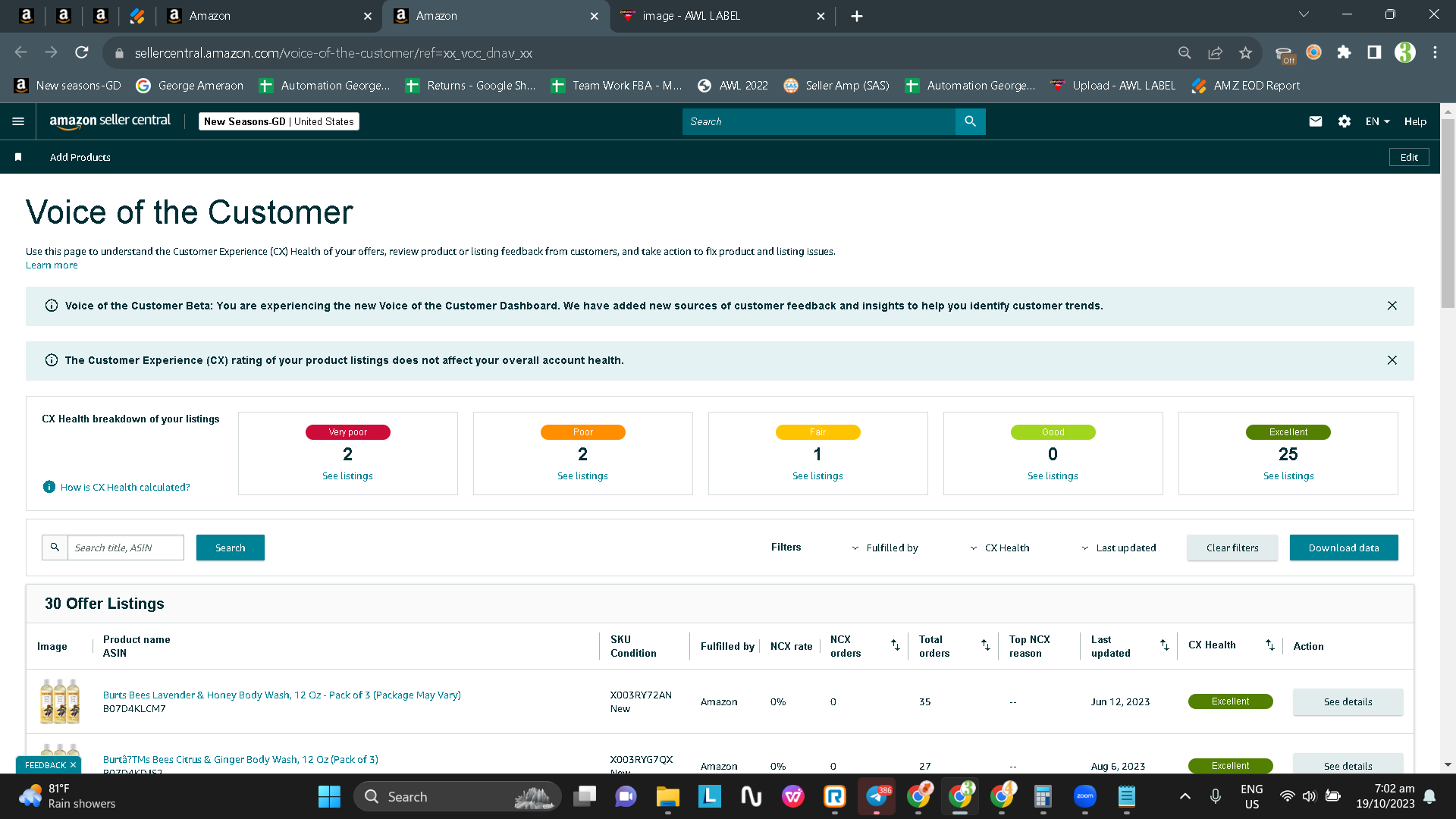Open the AWL 2022 bookmark
The image size is (1456, 819).
tap(733, 86)
